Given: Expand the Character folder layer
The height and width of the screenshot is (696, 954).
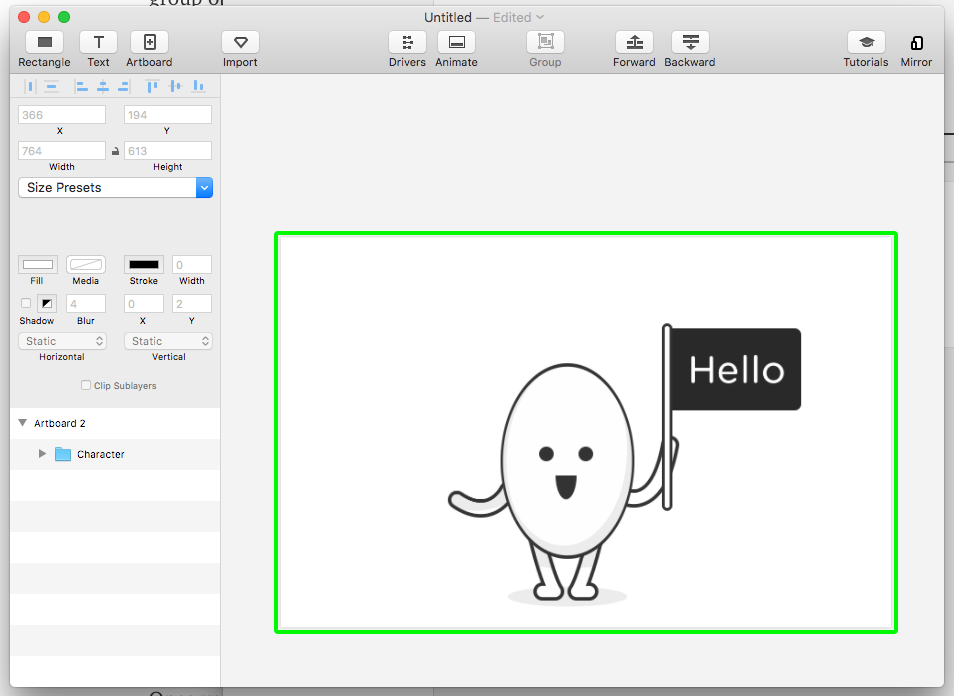Looking at the screenshot, I should point(42,454).
